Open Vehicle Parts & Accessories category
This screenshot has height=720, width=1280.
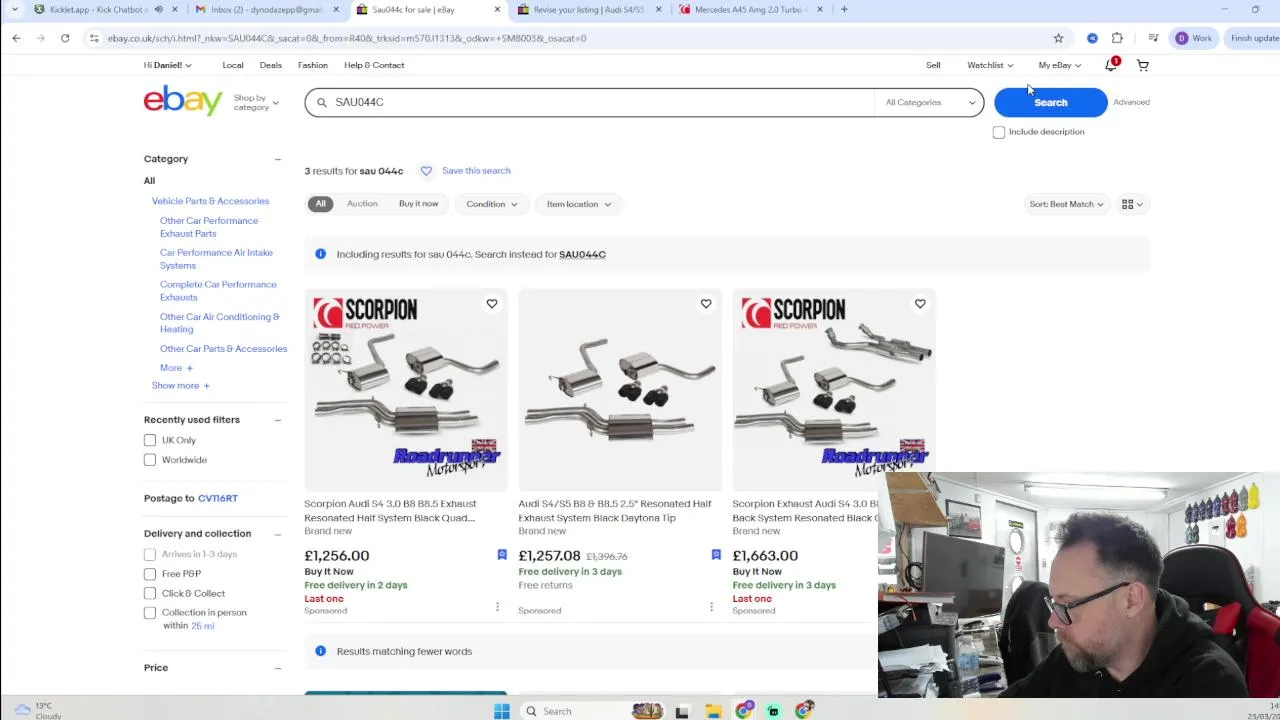(x=210, y=201)
